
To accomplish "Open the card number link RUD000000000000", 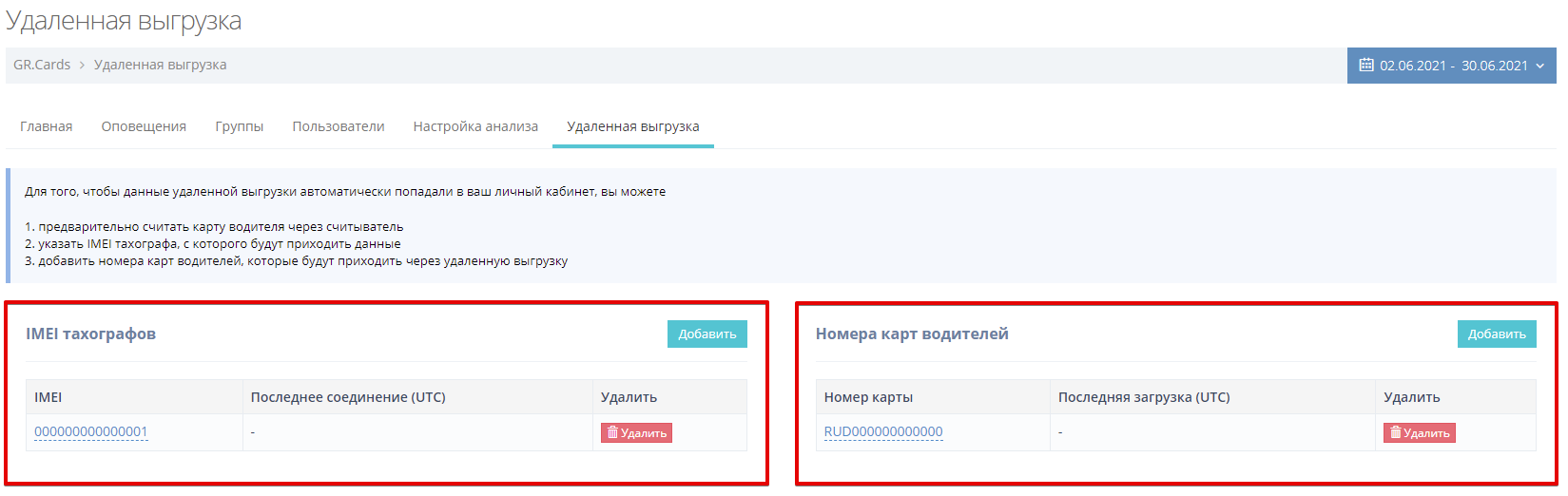I will pyautogui.click(x=883, y=432).
